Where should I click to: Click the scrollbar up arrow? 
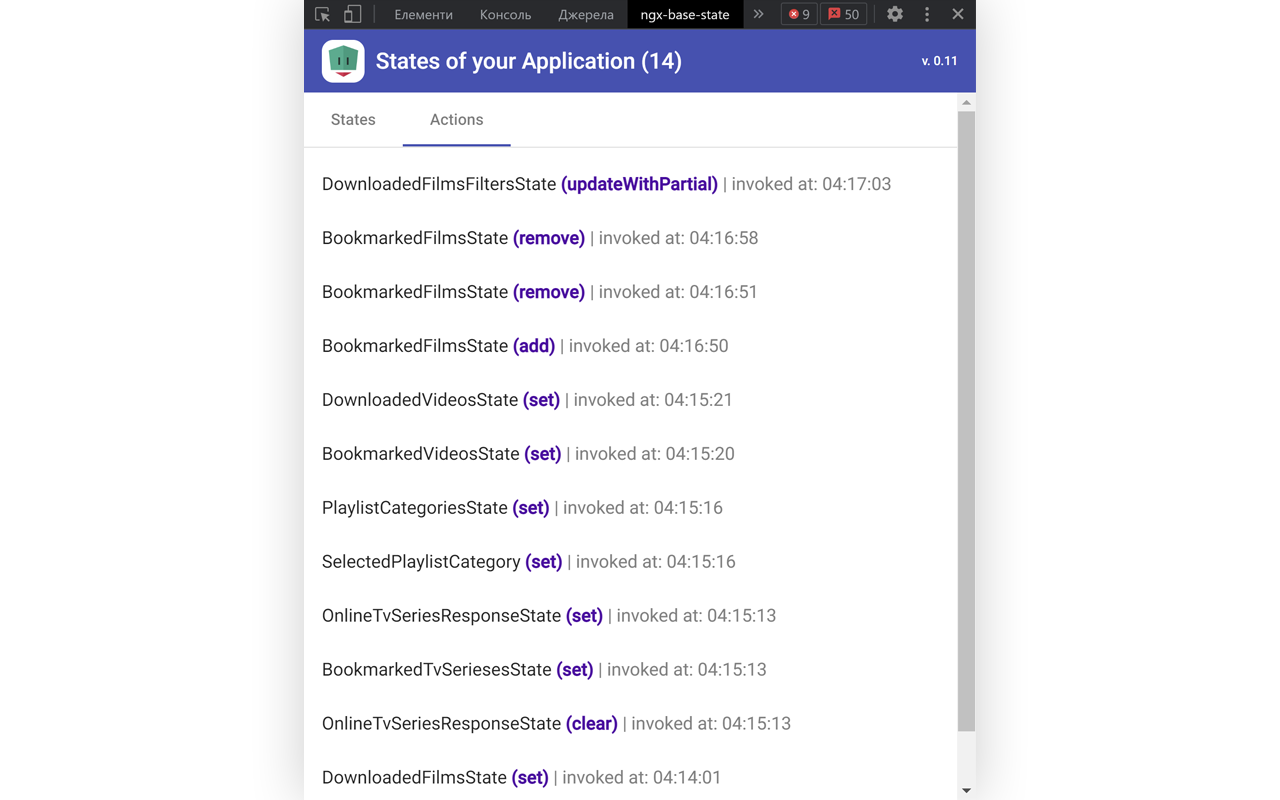[x=966, y=102]
